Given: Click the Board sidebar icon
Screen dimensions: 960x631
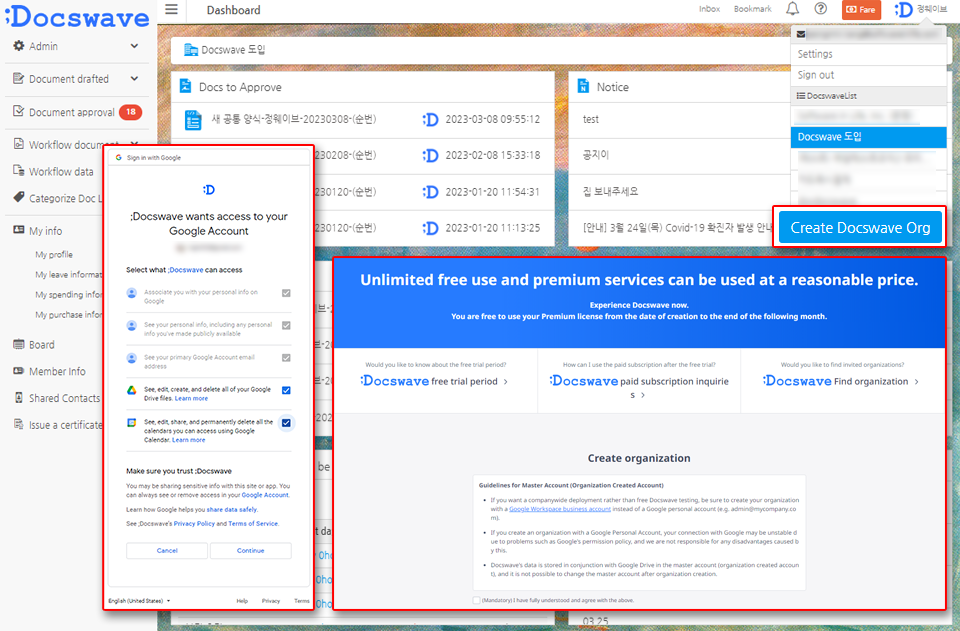Looking at the screenshot, I should [x=19, y=344].
